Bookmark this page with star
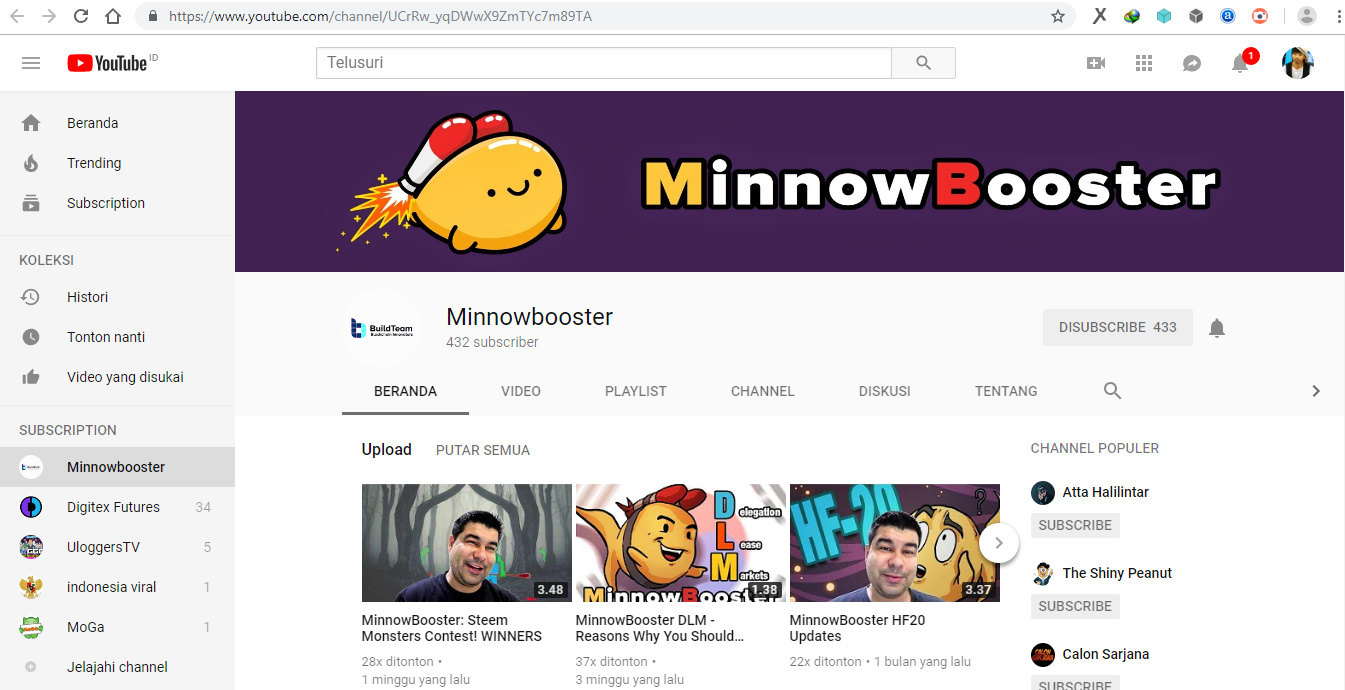 pos(1058,16)
